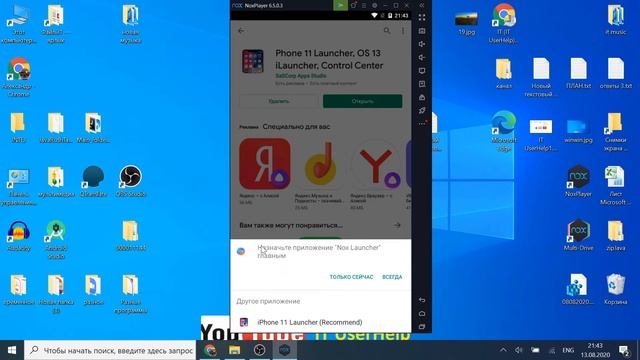
Task: Click the green play macro button in the Nox title bar
Action: (x=340, y=5)
